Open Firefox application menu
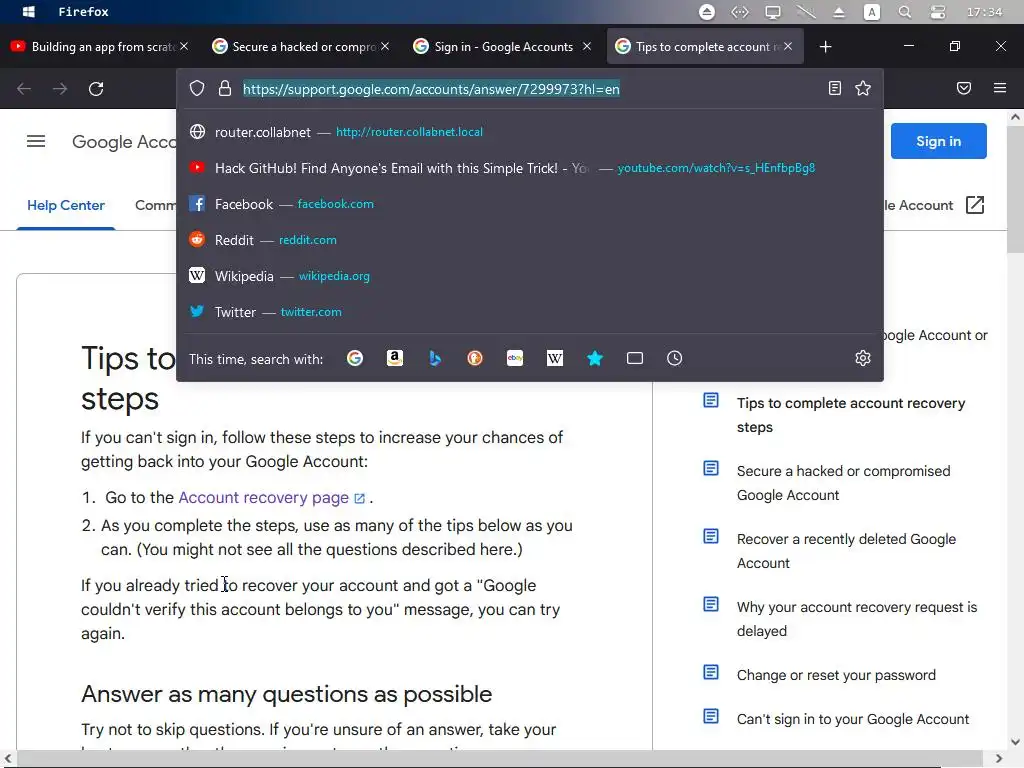 1000,88
